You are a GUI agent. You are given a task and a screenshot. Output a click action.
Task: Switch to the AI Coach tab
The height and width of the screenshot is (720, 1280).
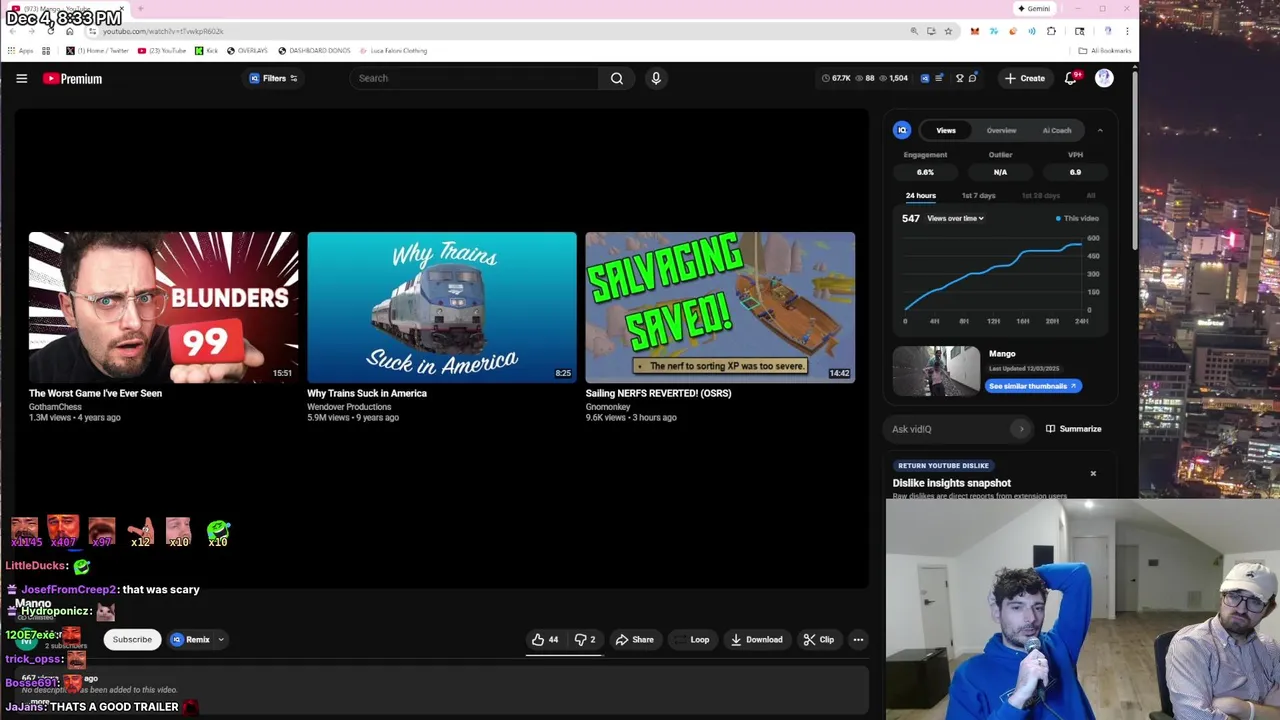point(1057,130)
